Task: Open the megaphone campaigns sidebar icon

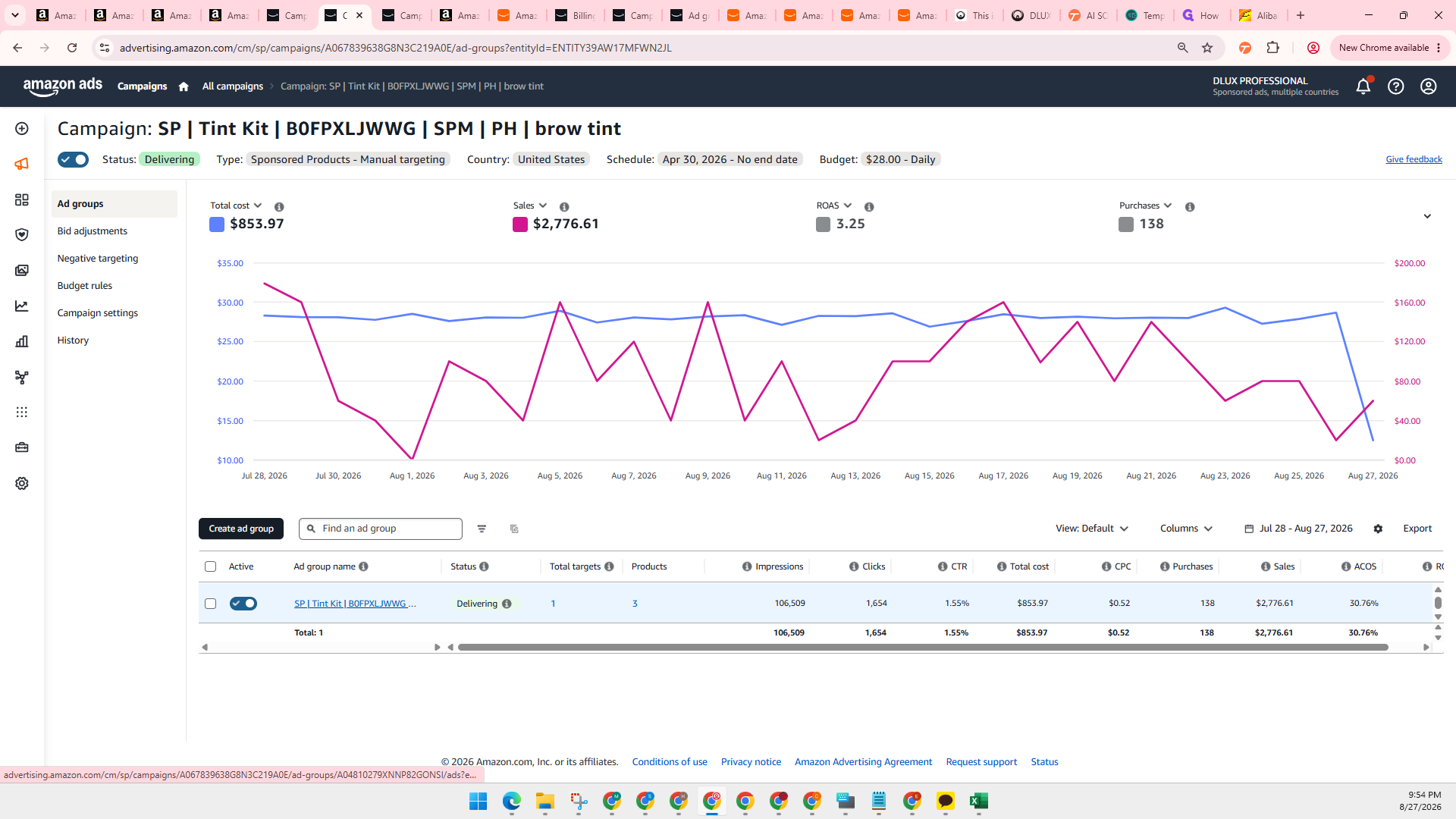Action: pos(22,164)
